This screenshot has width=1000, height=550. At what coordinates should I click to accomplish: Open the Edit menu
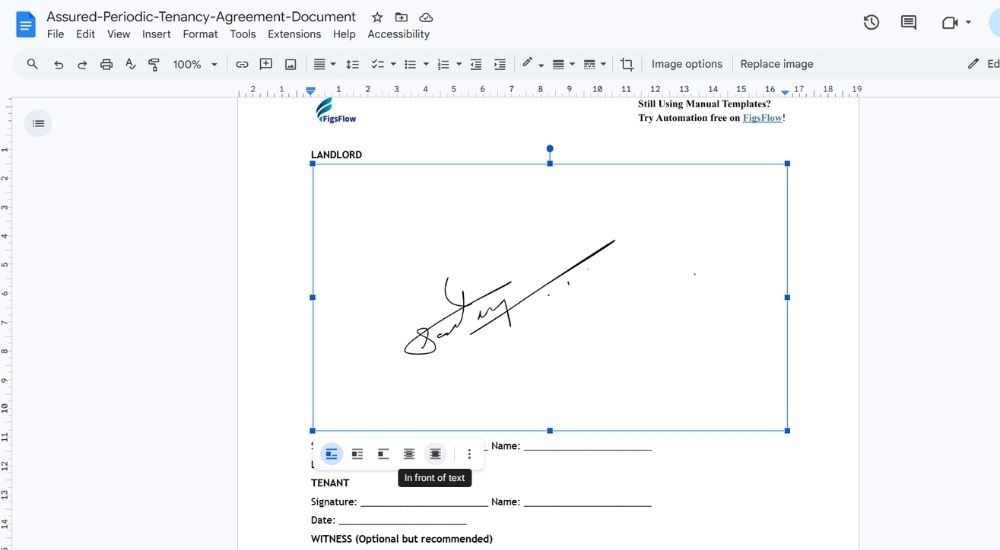click(x=85, y=34)
